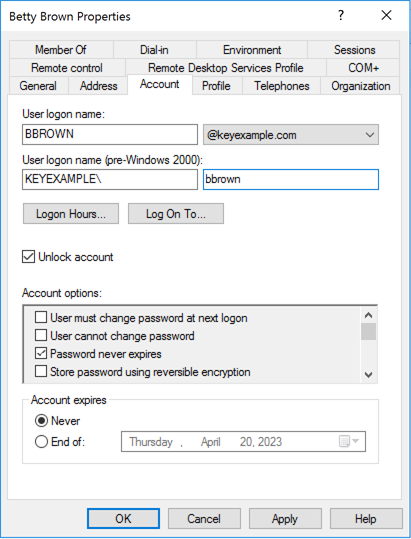Click the account options scroll down arrow
Screen dimensions: 411x539
368,375
